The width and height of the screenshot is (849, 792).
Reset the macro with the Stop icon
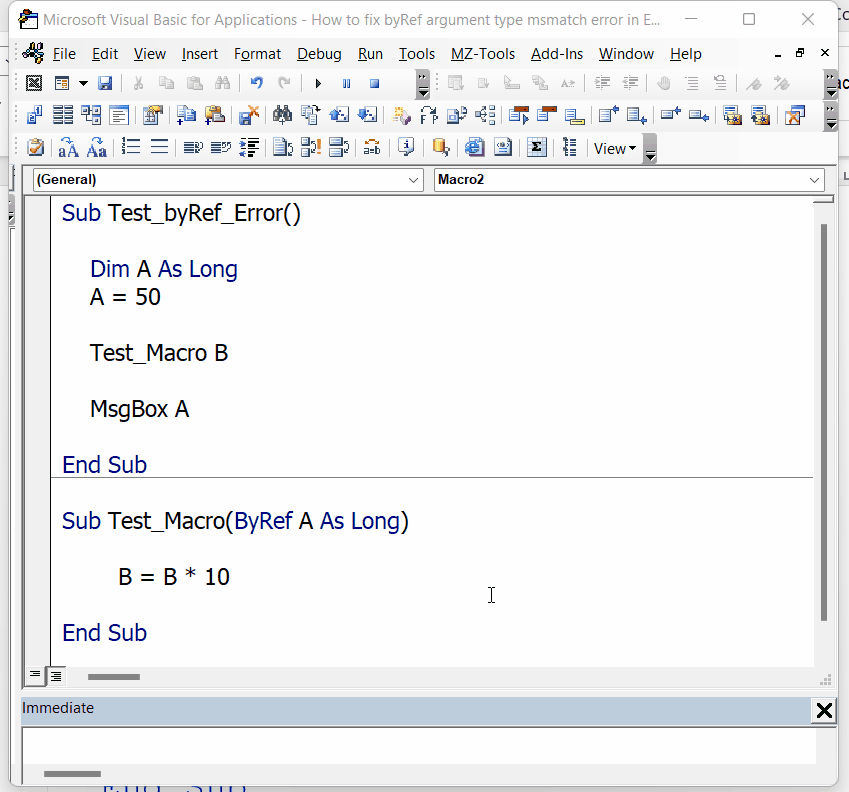pos(373,83)
